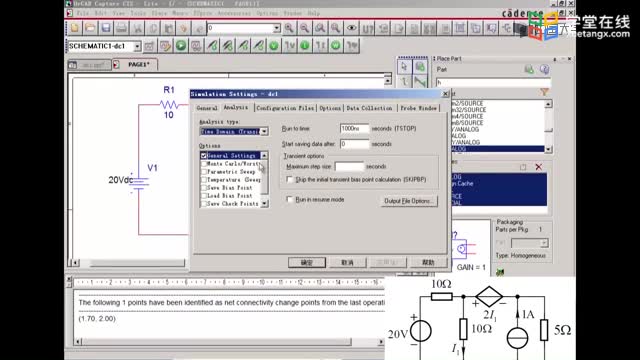Image resolution: width=640 pixels, height=360 pixels.
Task: Click the Zoom Out magnifier icon
Action: click(x=304, y=28)
